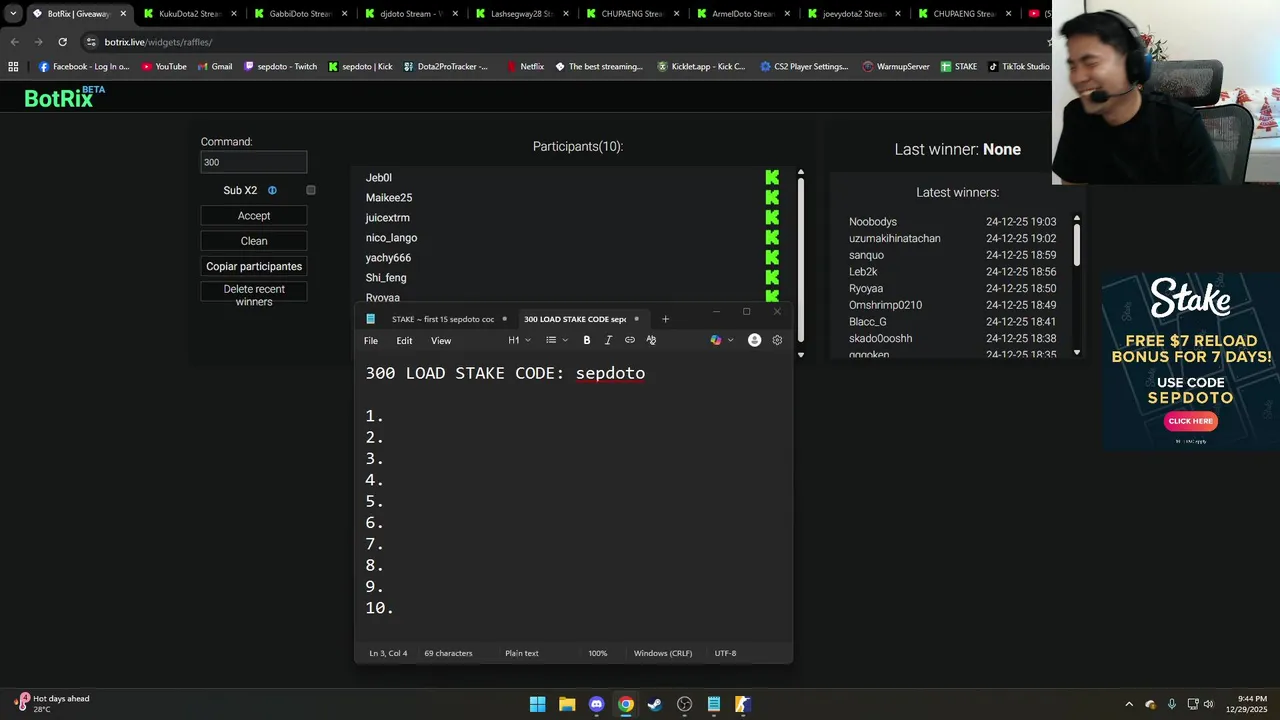Open list style dropdown in Notepad

[556, 340]
